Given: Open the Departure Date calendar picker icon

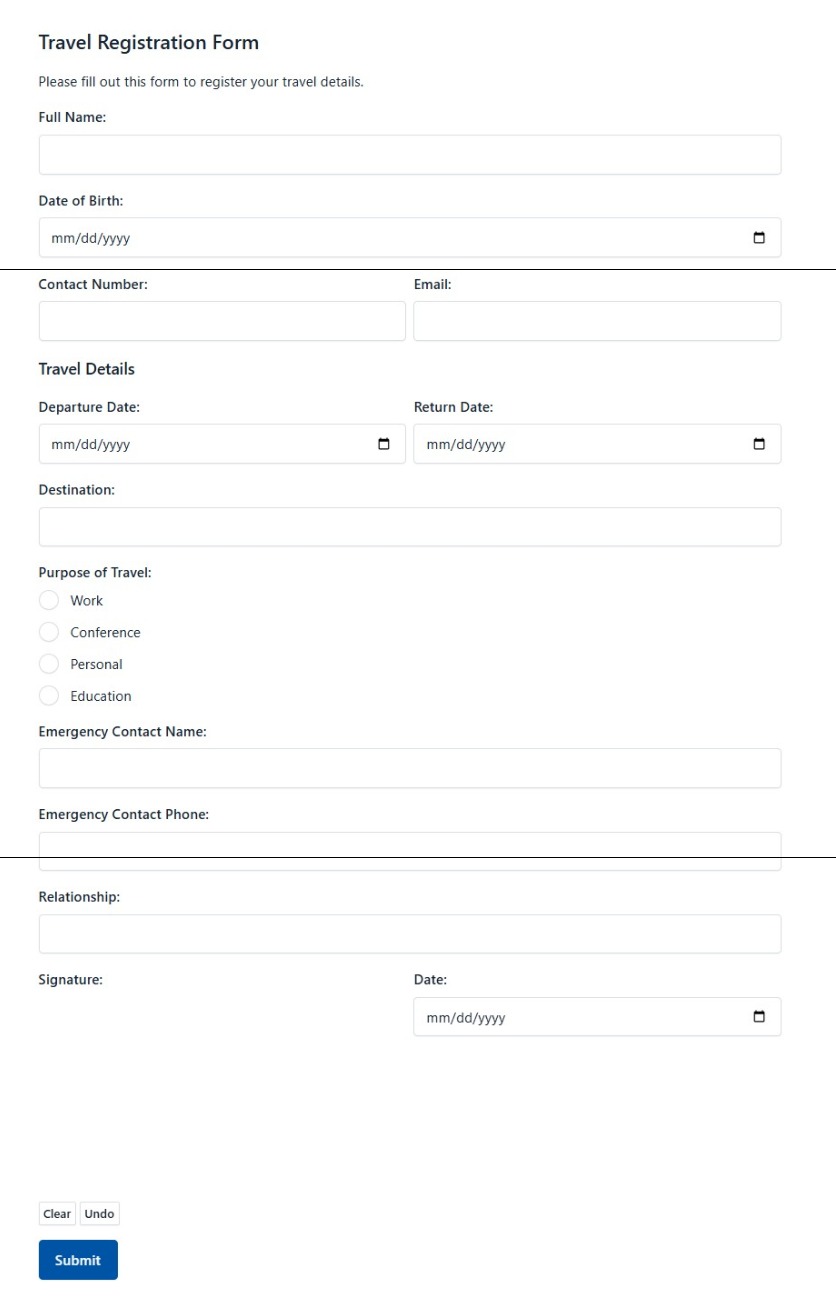Looking at the screenshot, I should 385,443.
